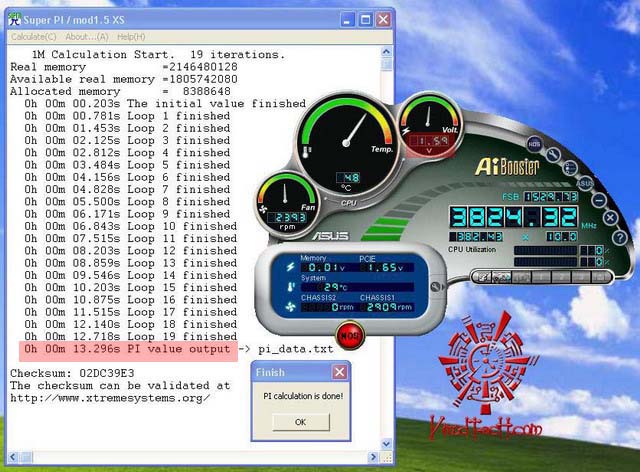Open AI Booster wrench settings icon
The height and width of the screenshot is (472, 640).
point(553,155)
